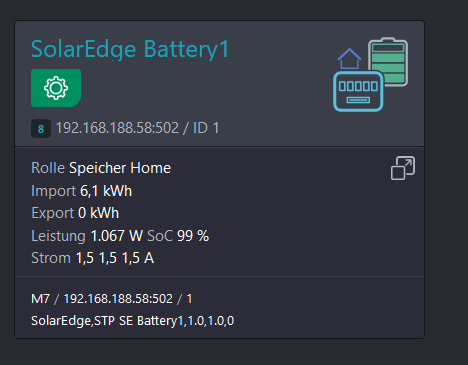
Task: Click the pop-out window icon
Action: coord(403,168)
